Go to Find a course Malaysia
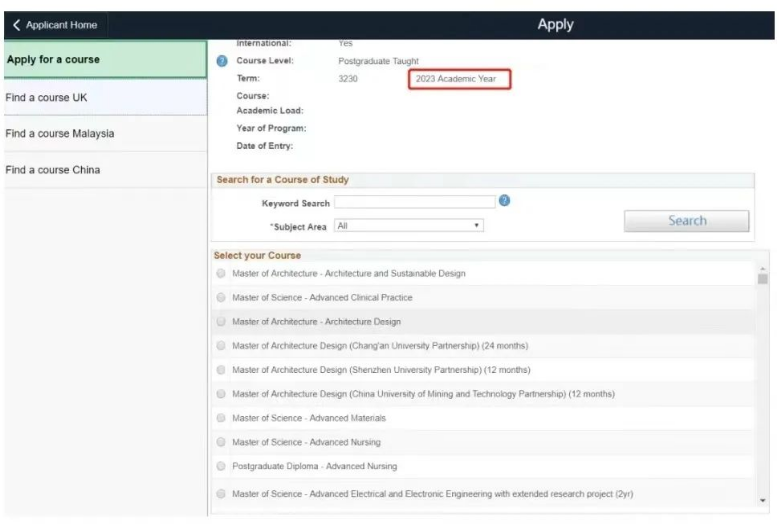779x524 pixels. (105, 134)
